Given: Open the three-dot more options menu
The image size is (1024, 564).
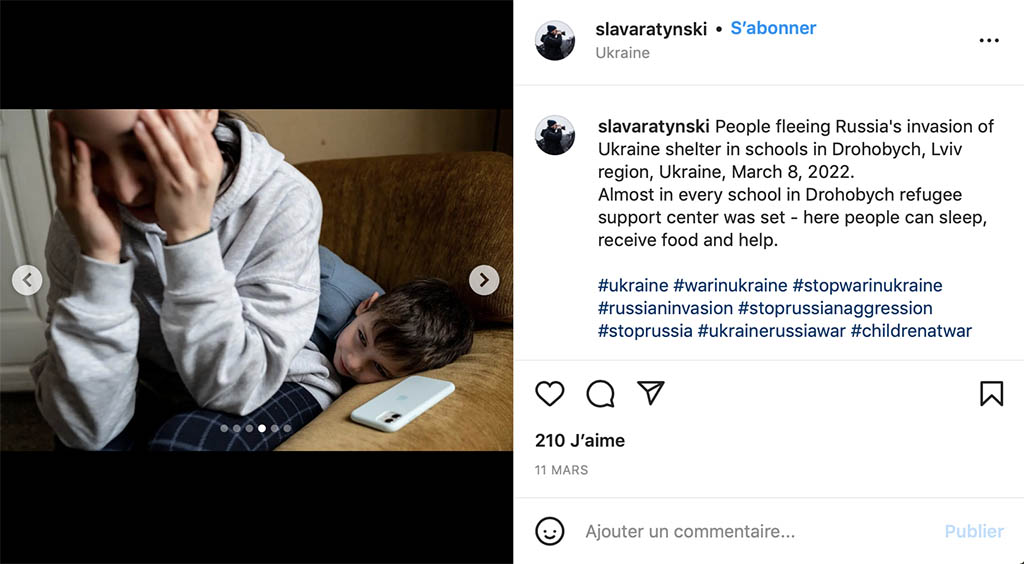Looking at the screenshot, I should [x=989, y=40].
